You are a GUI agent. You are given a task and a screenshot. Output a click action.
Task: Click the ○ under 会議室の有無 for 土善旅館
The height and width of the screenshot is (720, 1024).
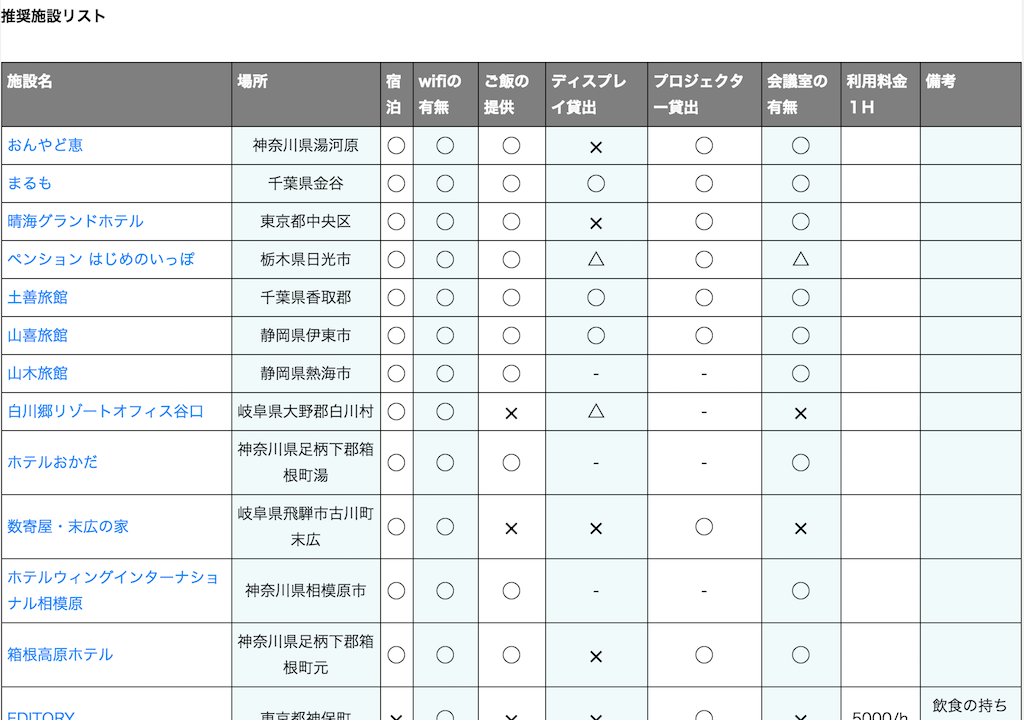(800, 297)
